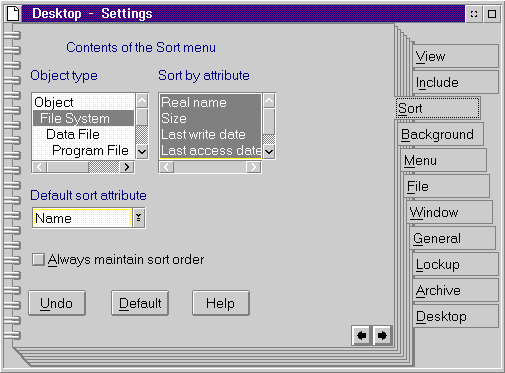Open the Background tab
505x373 pixels.
[441, 134]
